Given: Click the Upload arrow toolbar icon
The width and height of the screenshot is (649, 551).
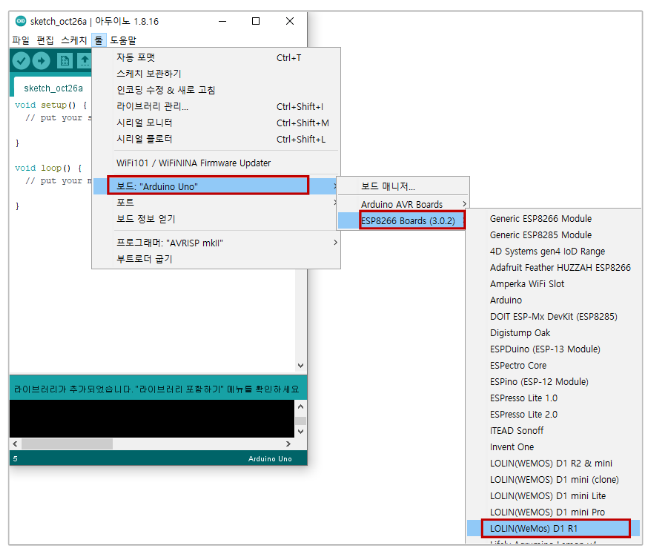Looking at the screenshot, I should pyautogui.click(x=41, y=61).
